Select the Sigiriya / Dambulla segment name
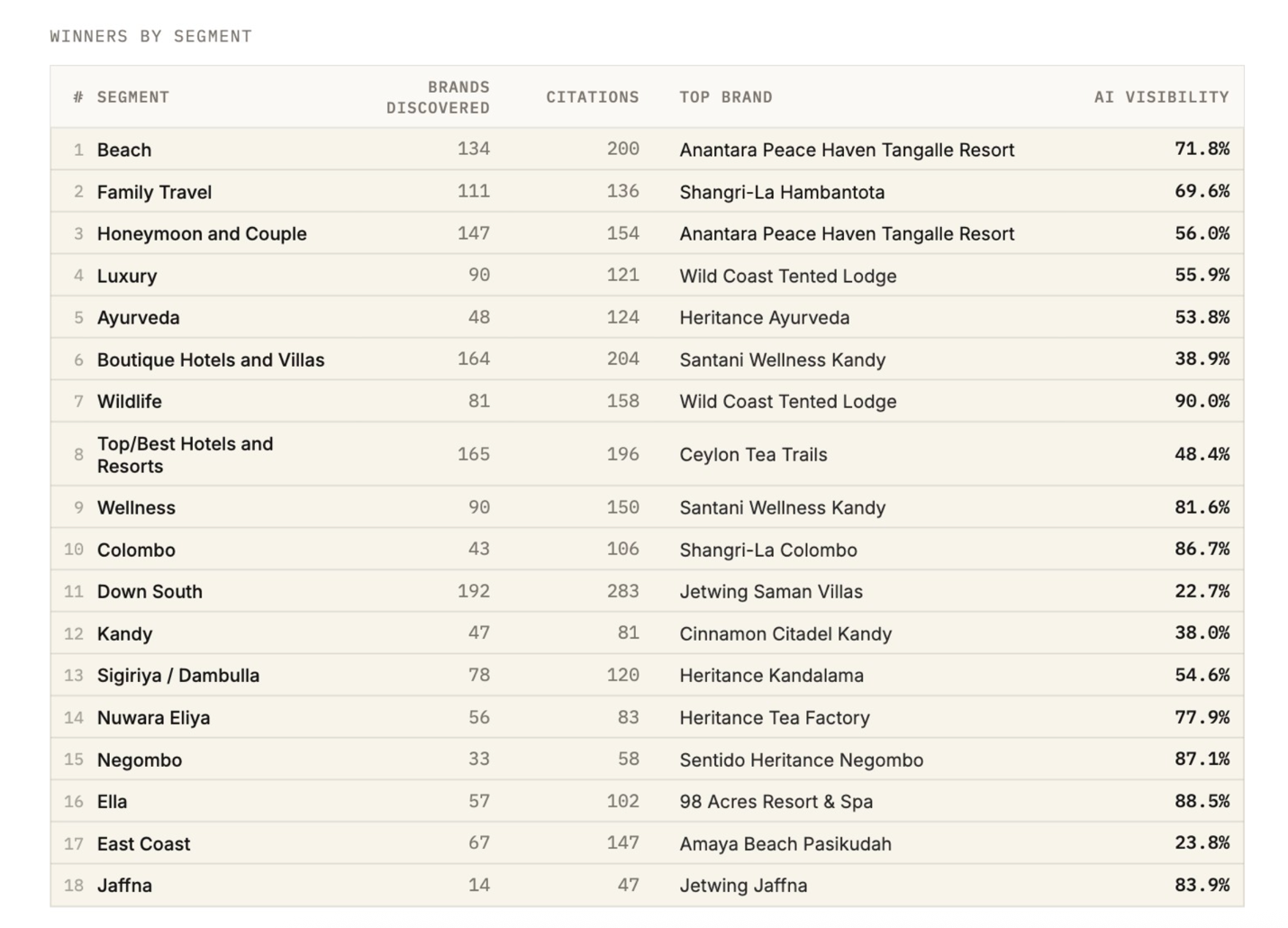 point(178,675)
